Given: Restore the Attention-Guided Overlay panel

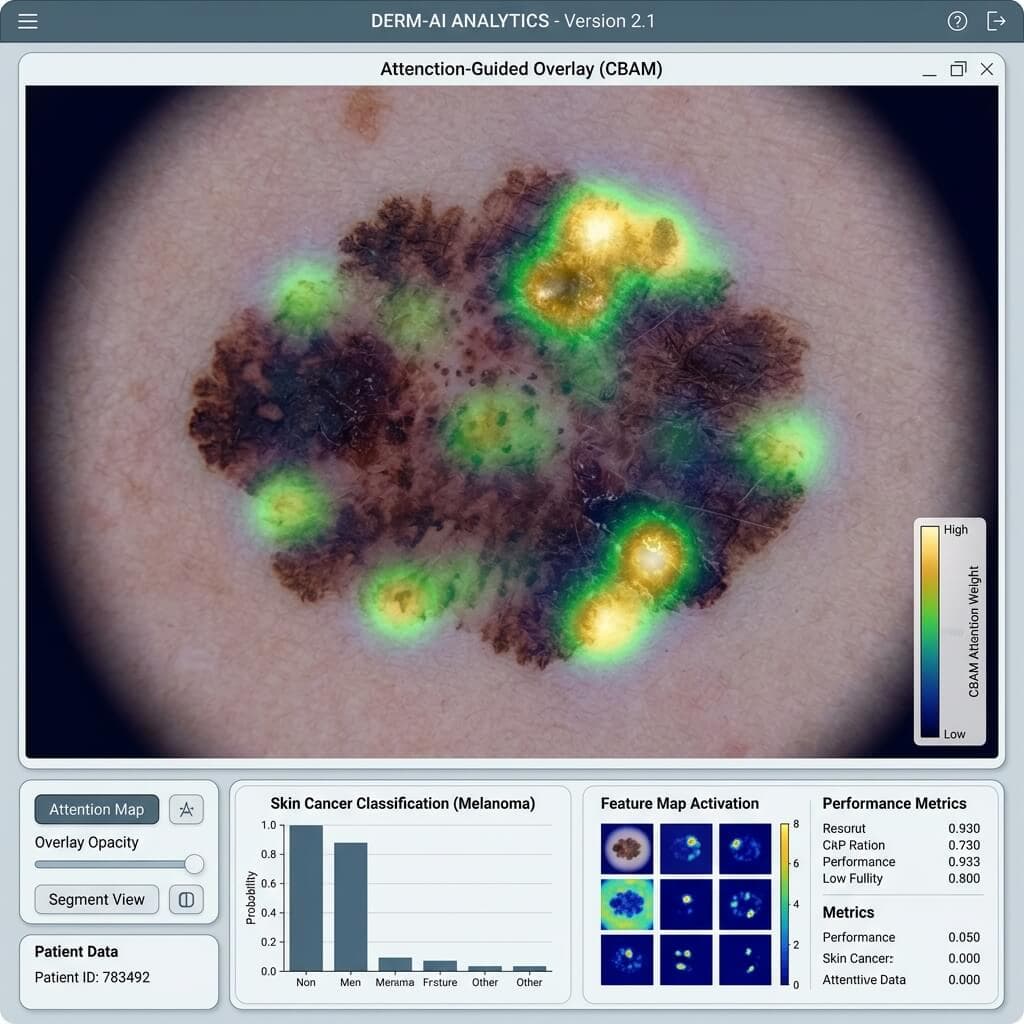Looking at the screenshot, I should coord(958,69).
